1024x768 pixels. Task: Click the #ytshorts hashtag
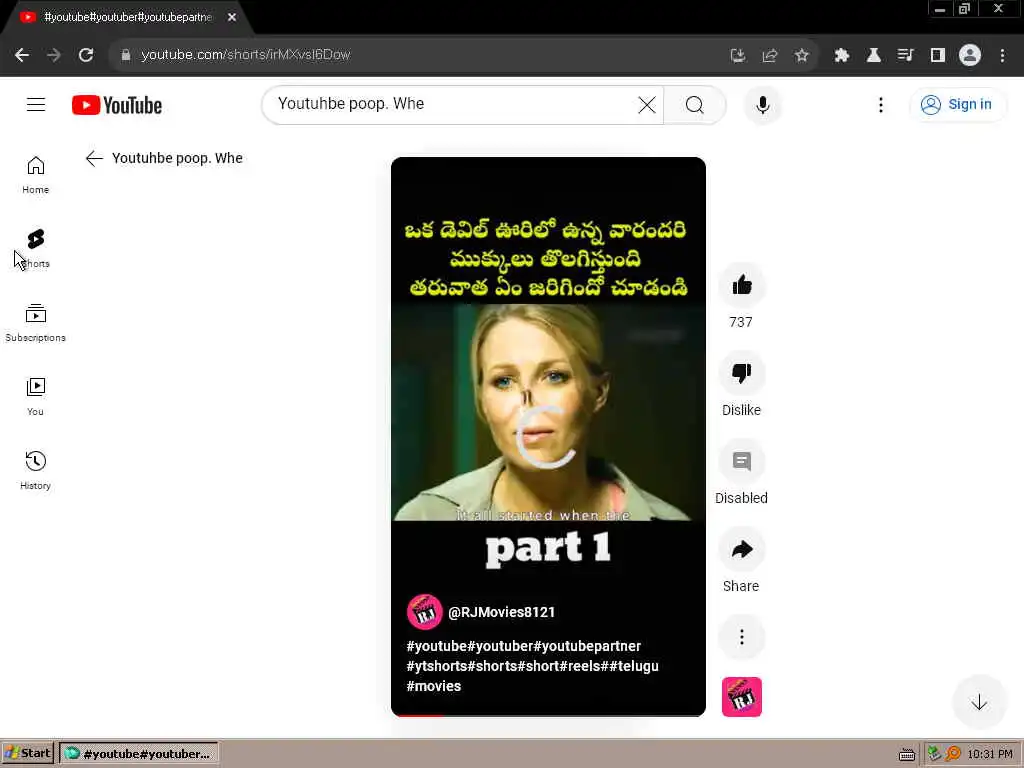437,666
